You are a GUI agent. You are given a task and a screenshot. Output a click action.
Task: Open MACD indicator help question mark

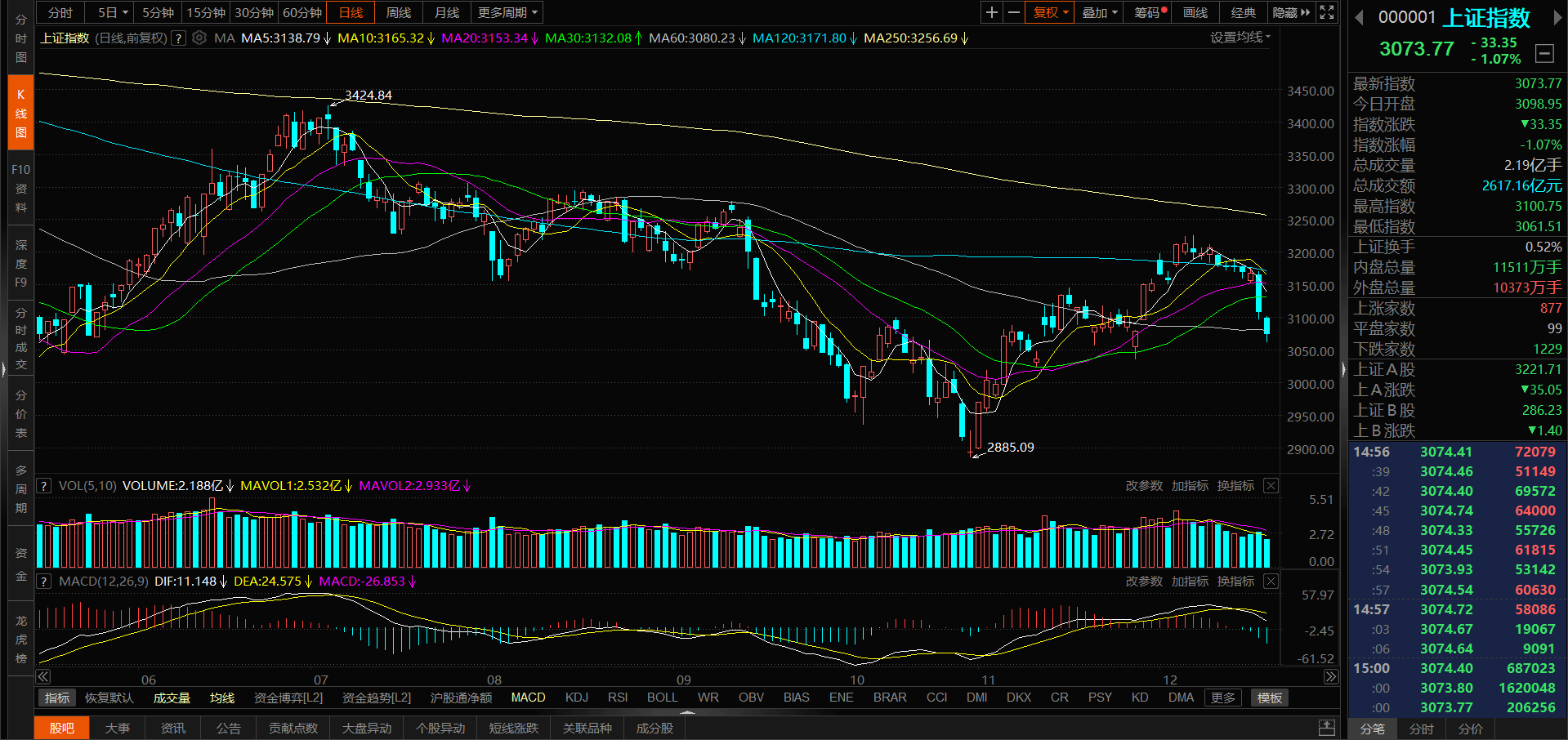[x=44, y=582]
